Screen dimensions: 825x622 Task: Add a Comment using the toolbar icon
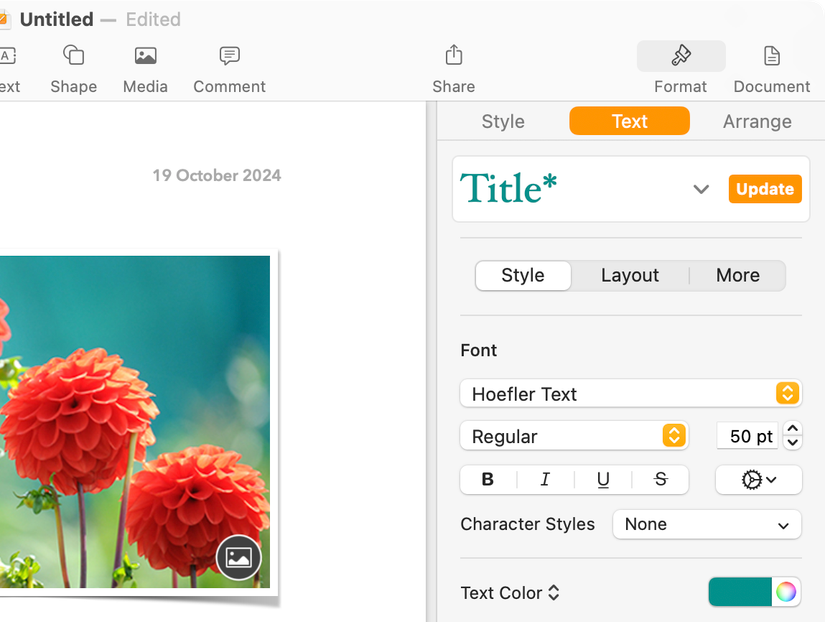pos(229,57)
